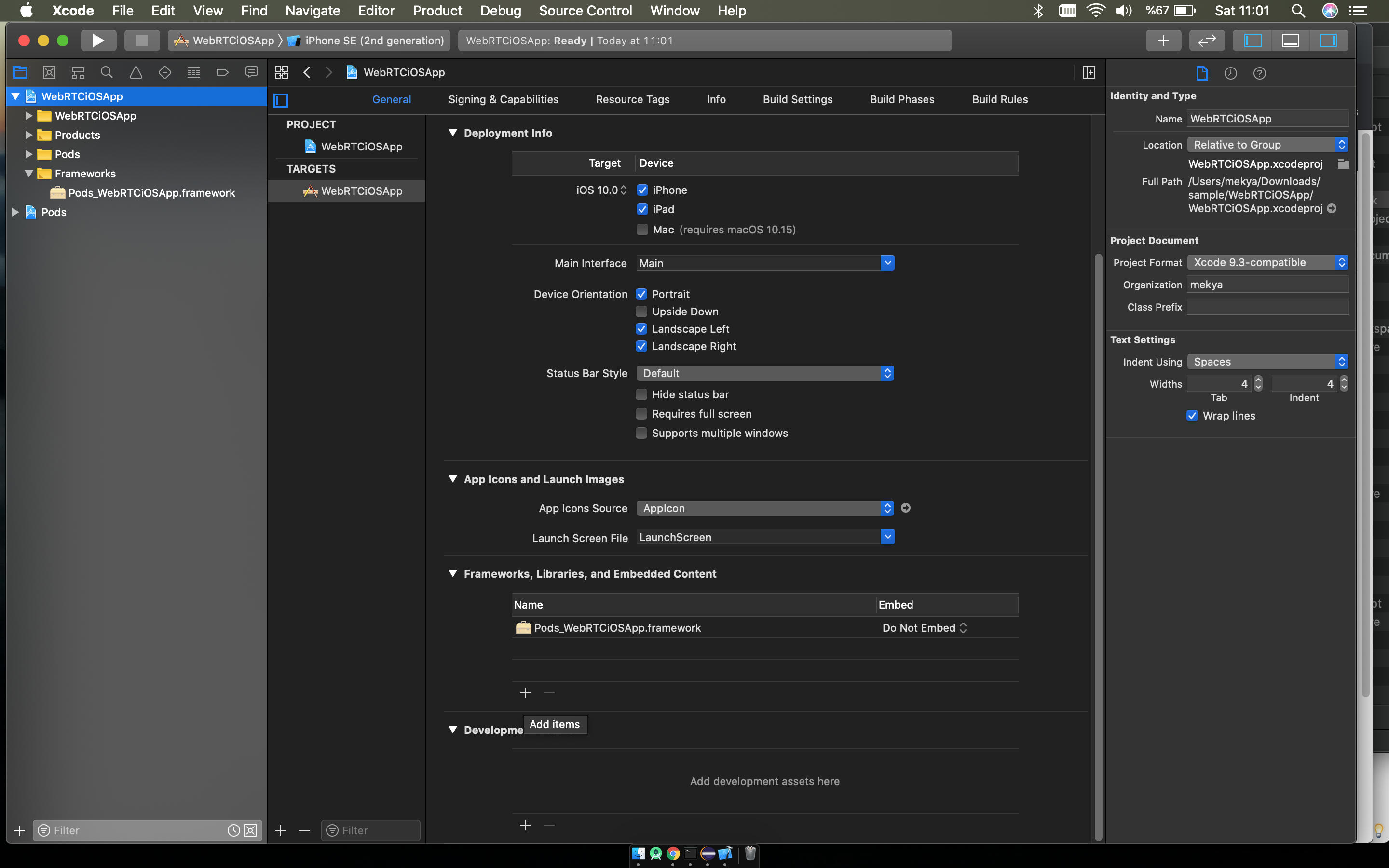Open the Test navigator diamond icon
Image resolution: width=1389 pixels, height=868 pixels.
165,72
